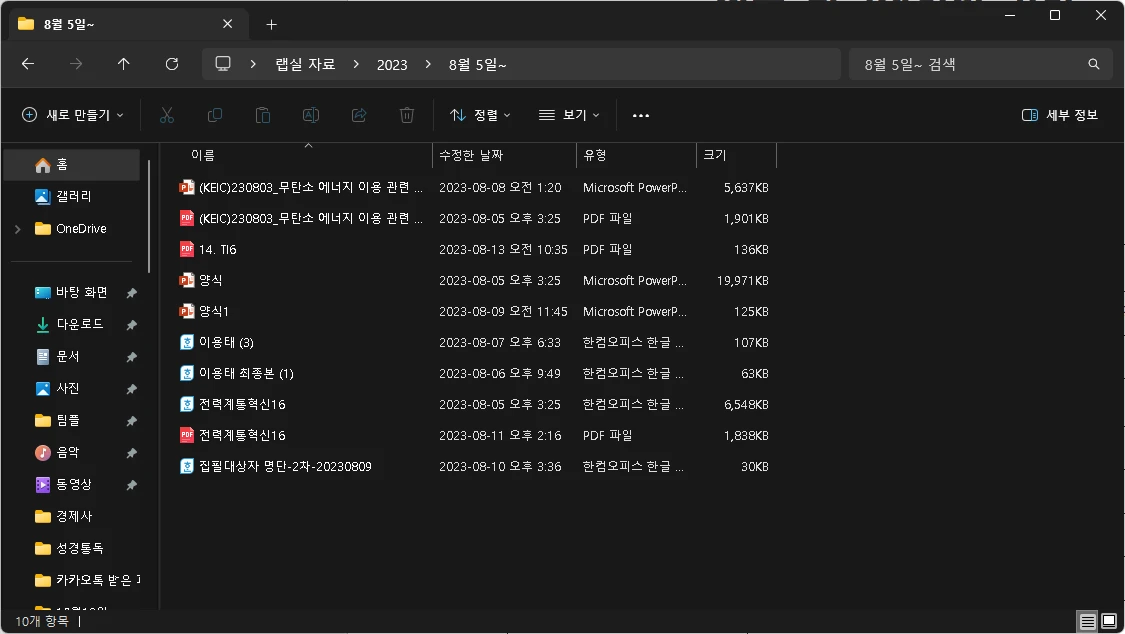
Task: Navigate up one folder level
Action: (x=123, y=64)
